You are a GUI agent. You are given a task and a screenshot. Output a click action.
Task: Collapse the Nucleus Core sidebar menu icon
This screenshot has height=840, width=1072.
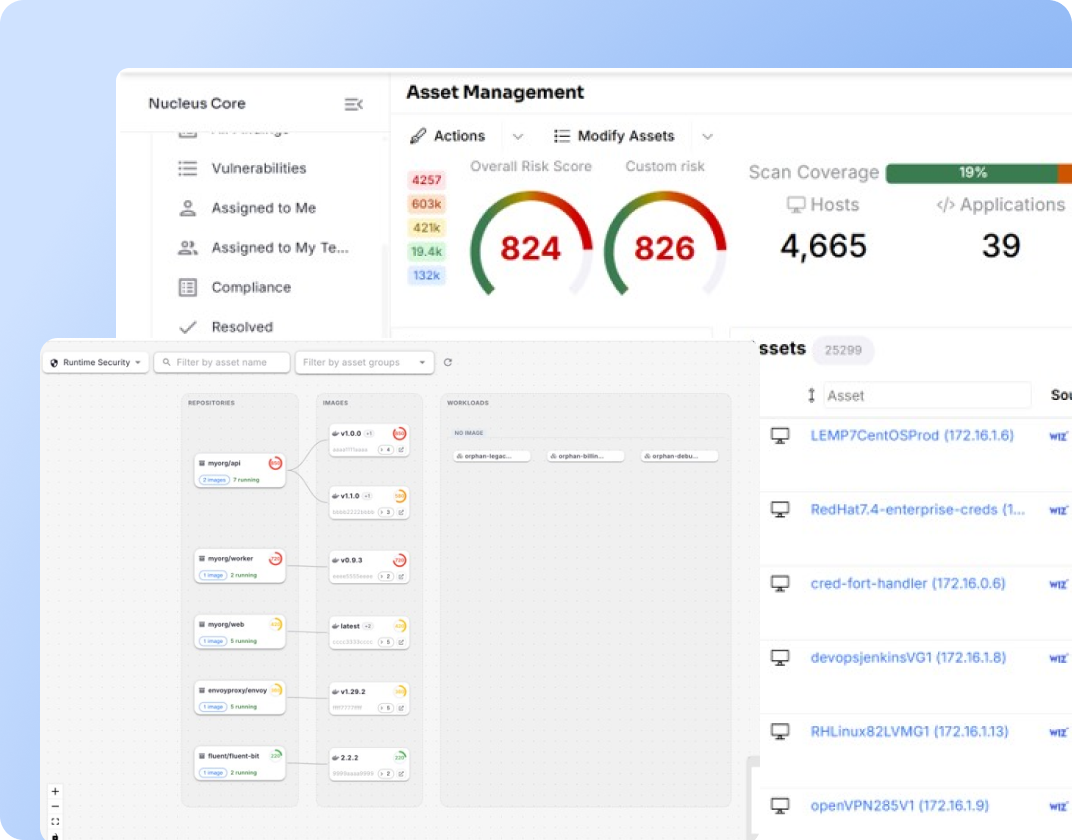(353, 104)
